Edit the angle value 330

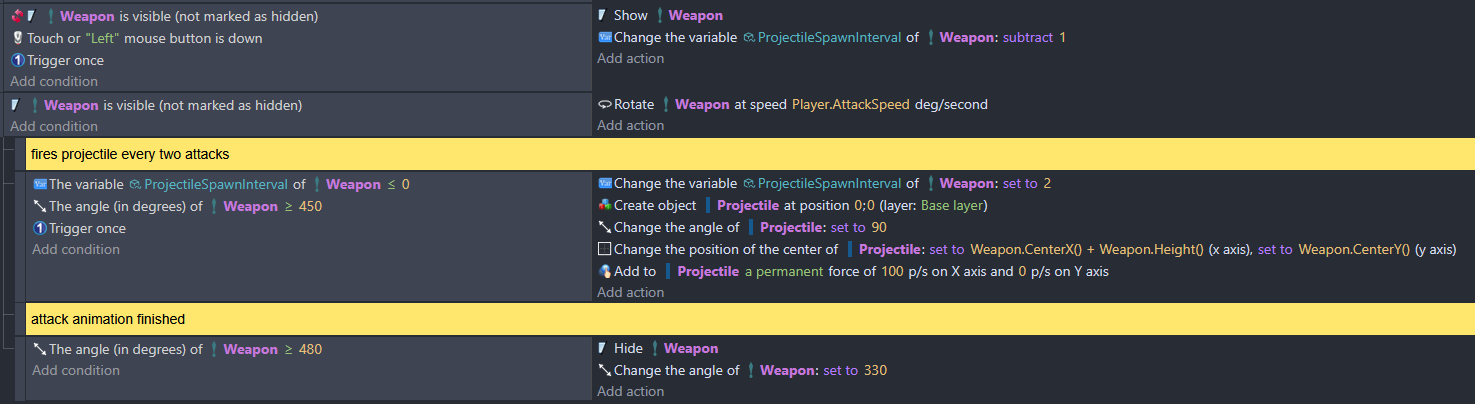point(875,371)
